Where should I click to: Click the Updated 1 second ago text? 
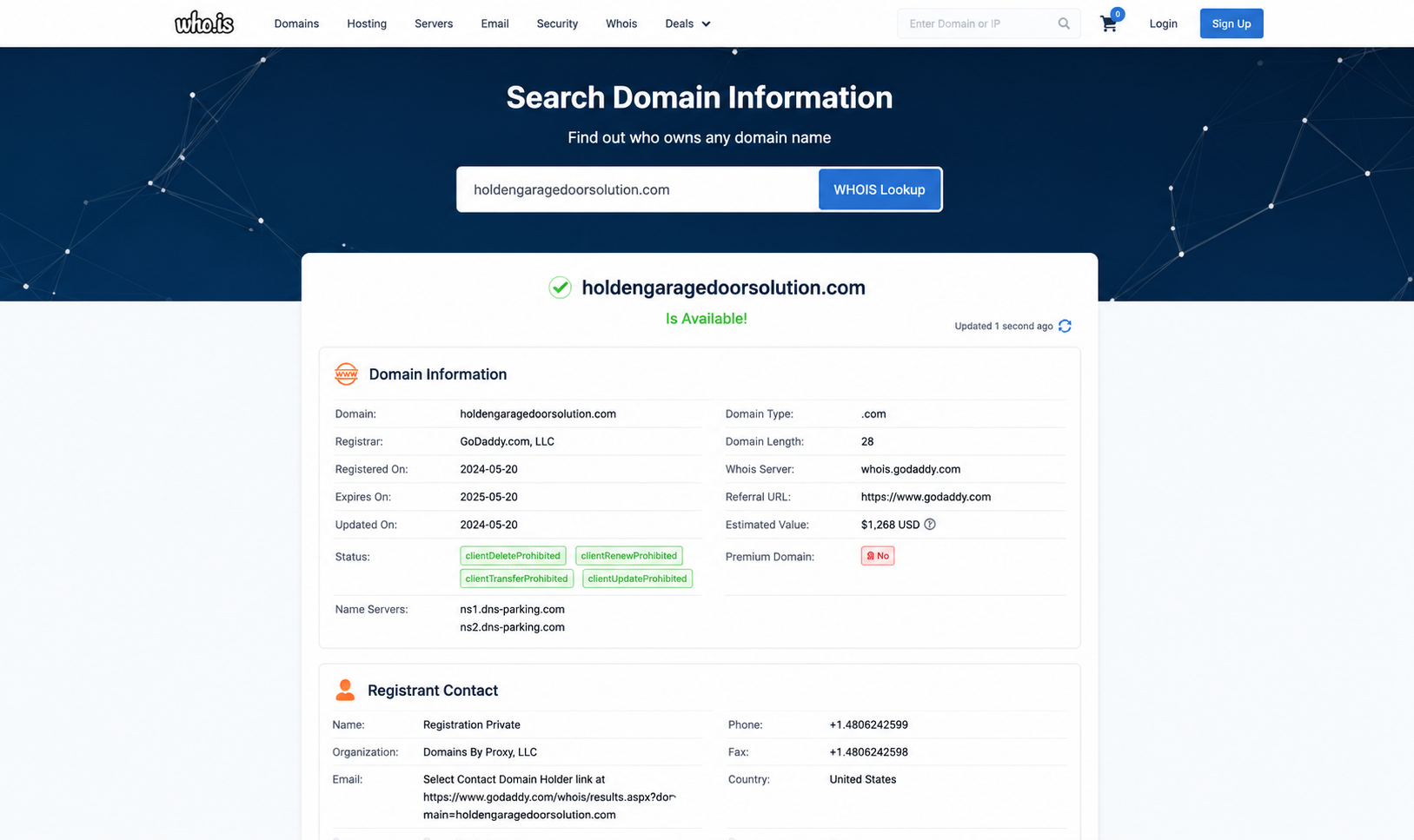coord(1004,326)
